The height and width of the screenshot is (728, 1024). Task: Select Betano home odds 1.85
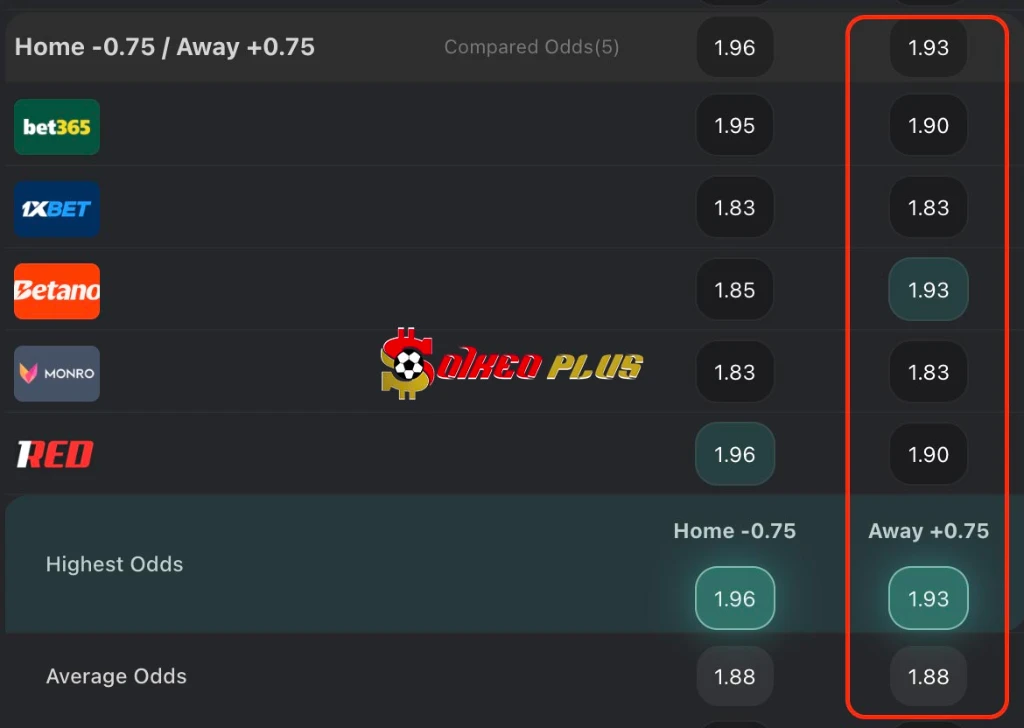tap(735, 290)
